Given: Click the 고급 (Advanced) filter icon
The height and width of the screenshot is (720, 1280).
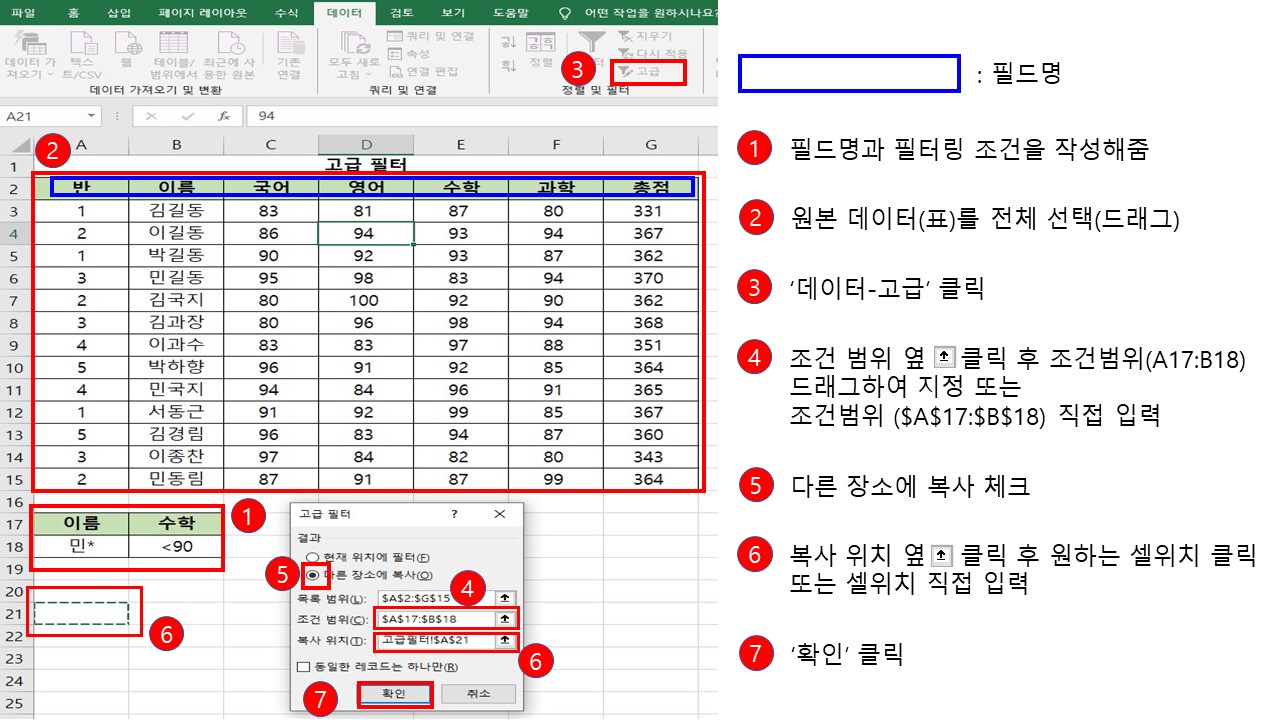Looking at the screenshot, I should [648, 71].
